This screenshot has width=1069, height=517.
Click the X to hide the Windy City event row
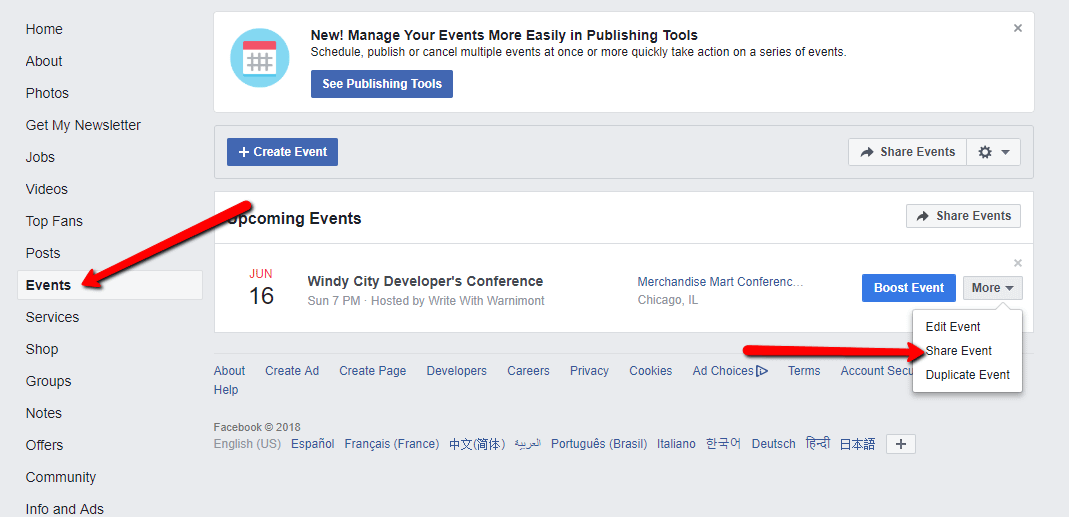click(x=1018, y=263)
